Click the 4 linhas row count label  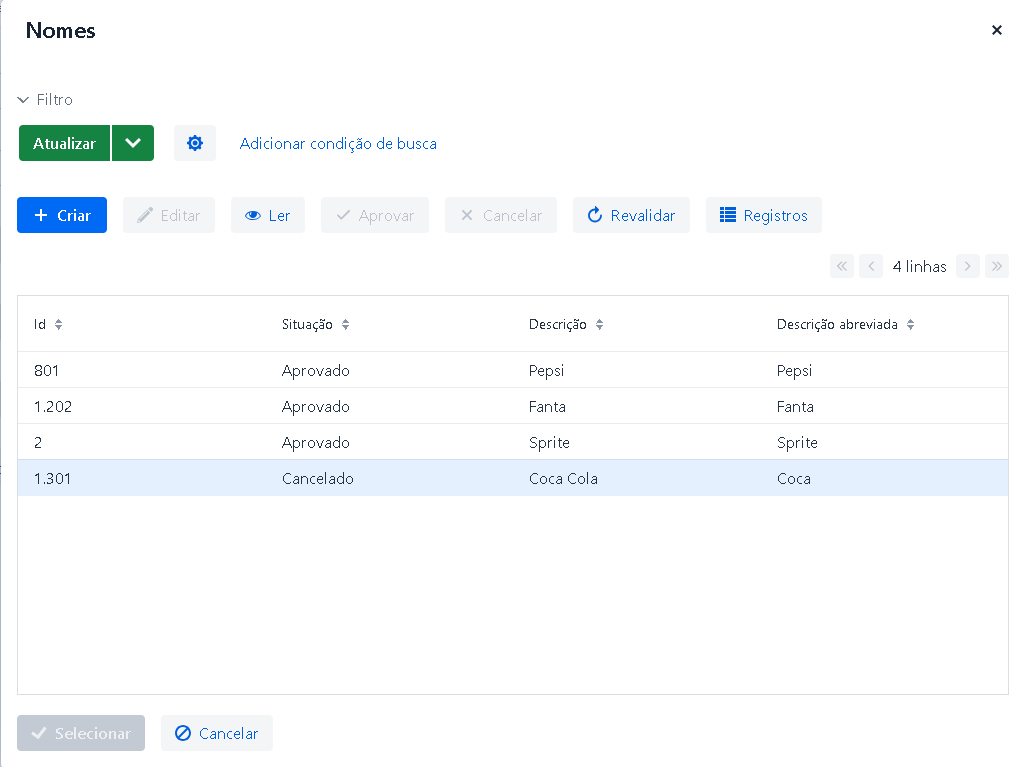[919, 266]
